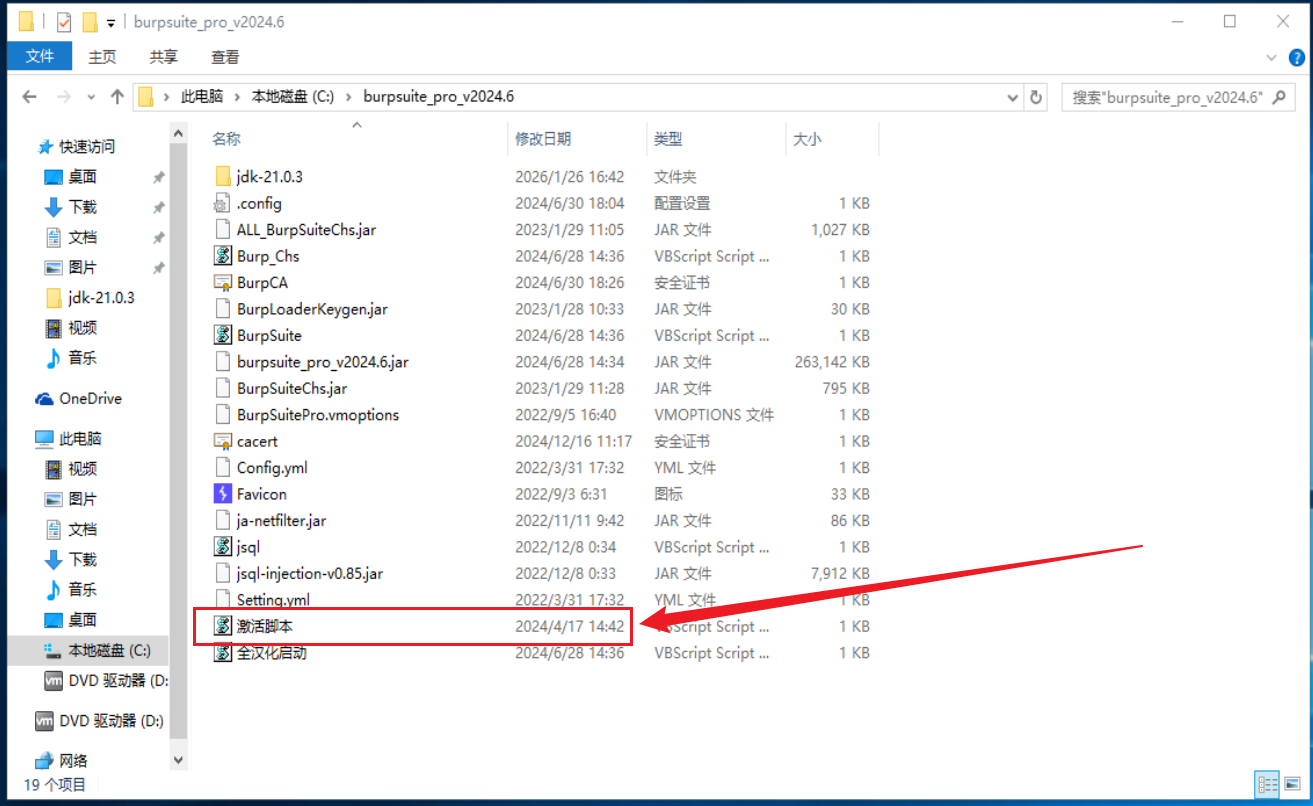Screen dimensions: 1313x806
Task: Select the BurpCA certificate icon
Action: (x=223, y=282)
